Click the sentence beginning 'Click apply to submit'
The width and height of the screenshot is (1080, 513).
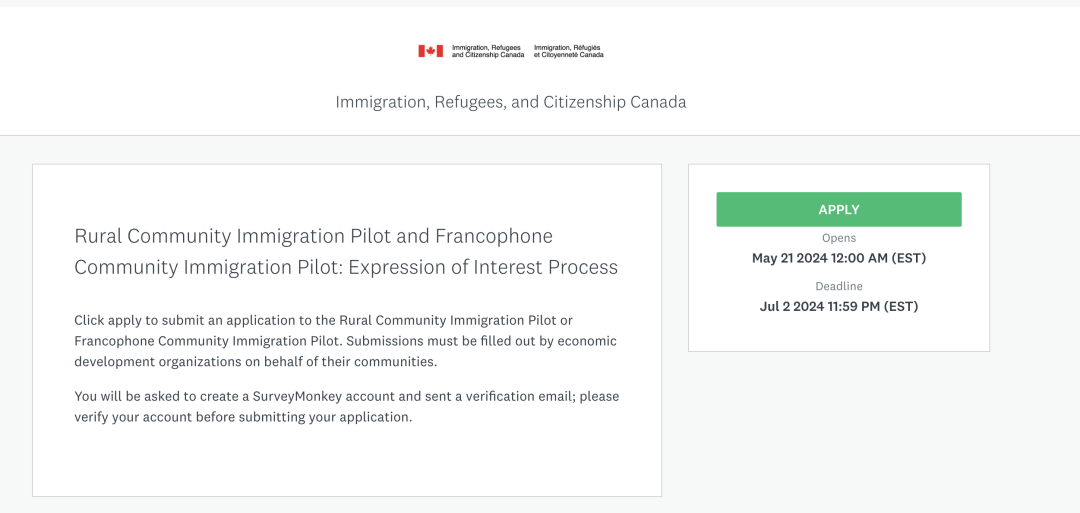coord(346,341)
